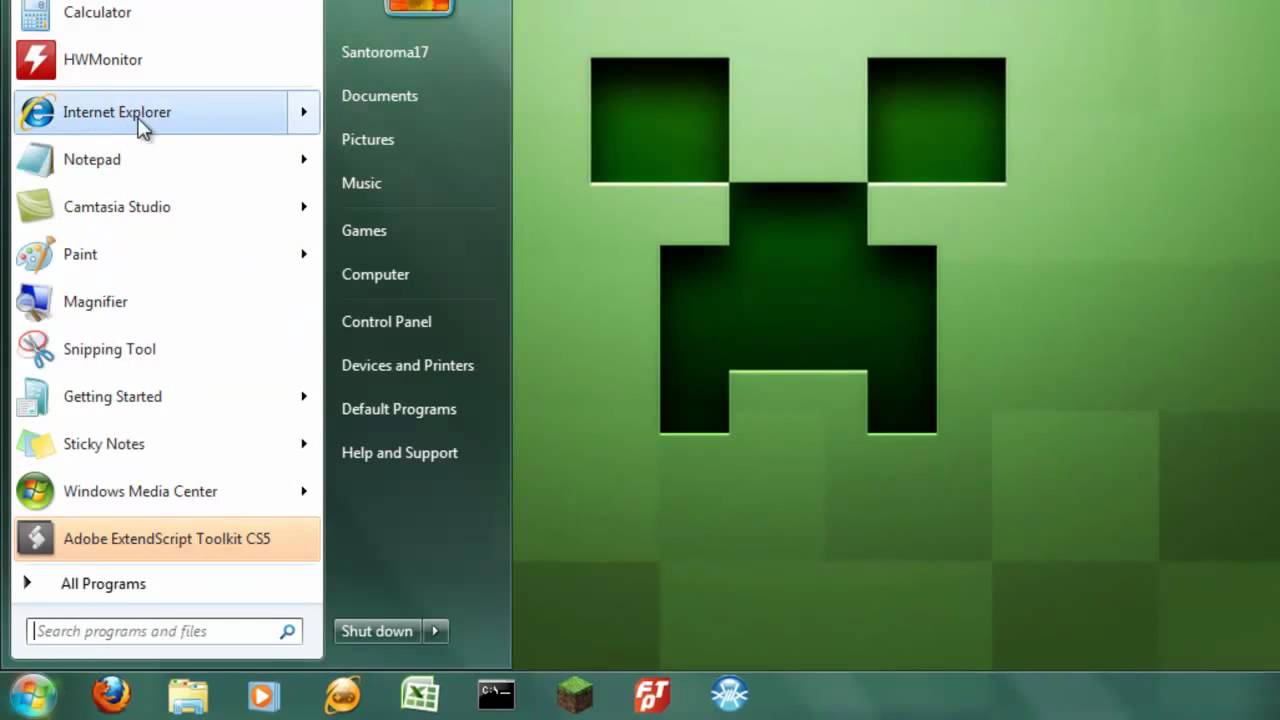This screenshot has width=1280, height=720.
Task: Open the Calculator icon in Start menu
Action: pyautogui.click(x=35, y=13)
